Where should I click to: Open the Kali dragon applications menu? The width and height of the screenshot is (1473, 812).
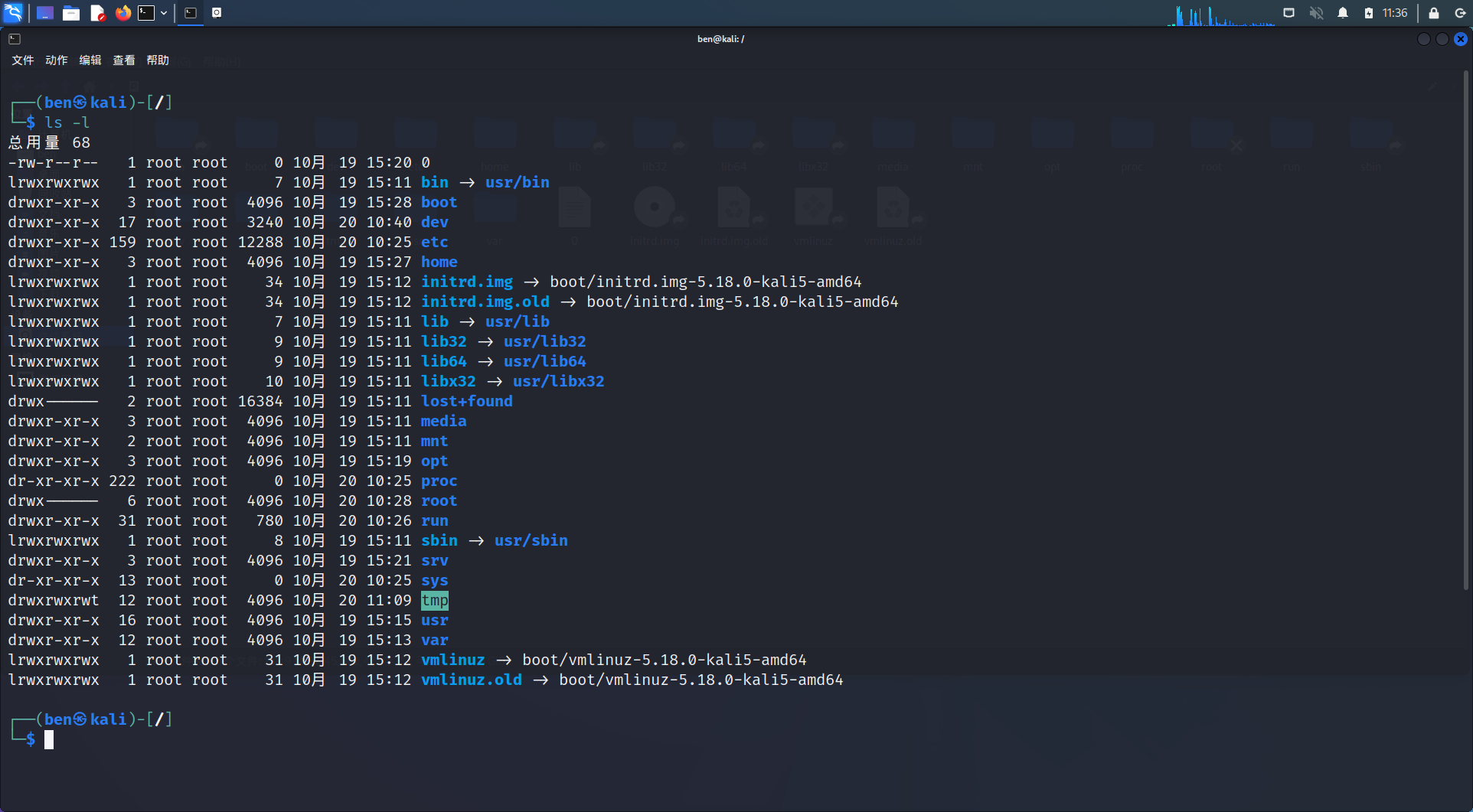point(14,12)
